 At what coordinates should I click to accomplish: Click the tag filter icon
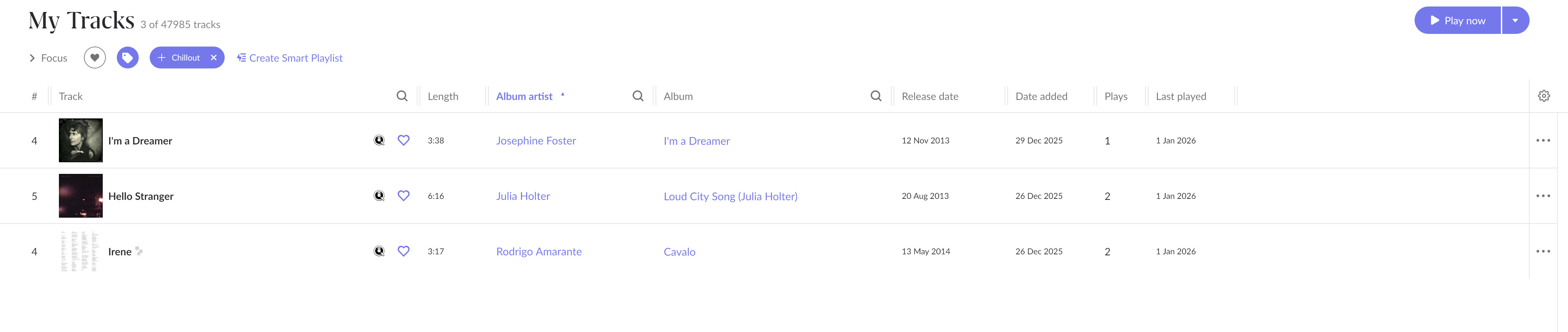coord(127,58)
